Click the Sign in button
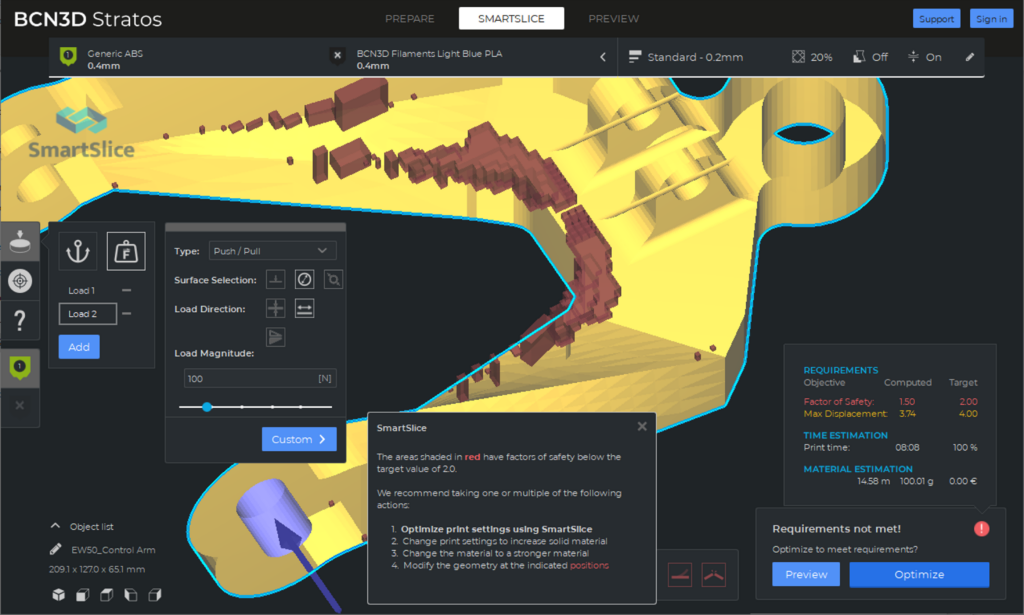This screenshot has height=615, width=1024. [991, 19]
